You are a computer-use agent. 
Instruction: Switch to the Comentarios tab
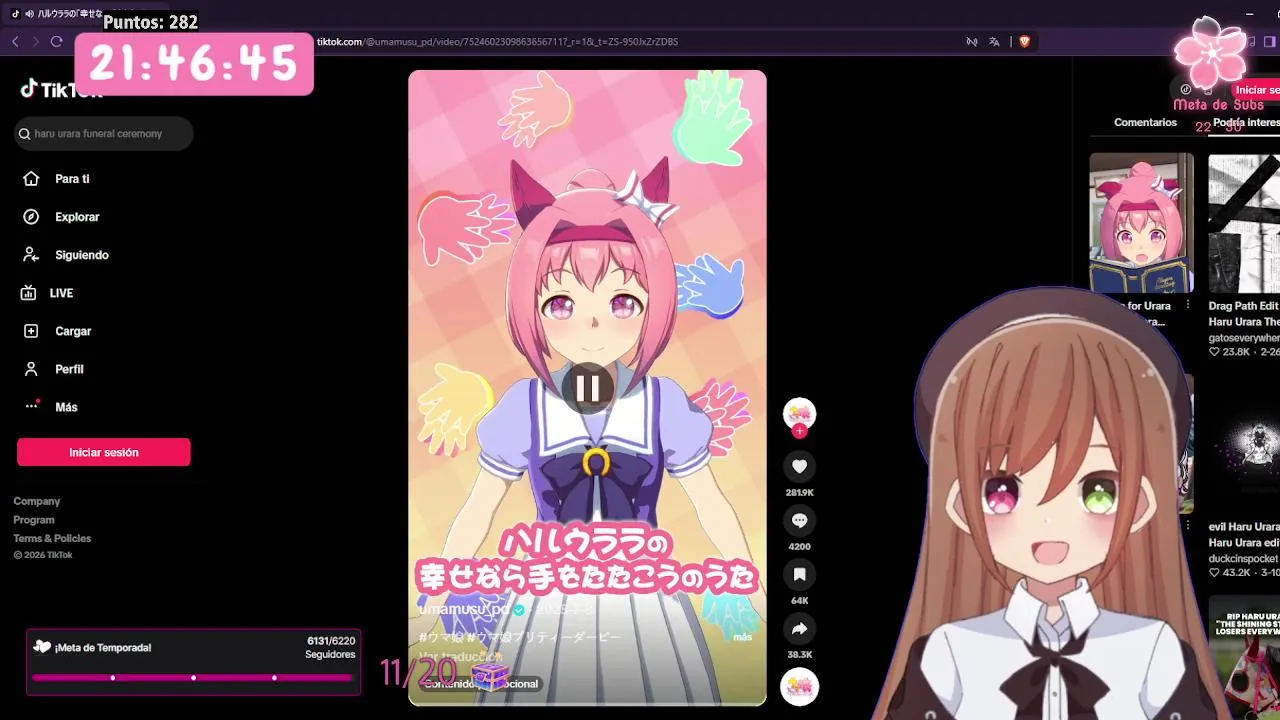1145,122
